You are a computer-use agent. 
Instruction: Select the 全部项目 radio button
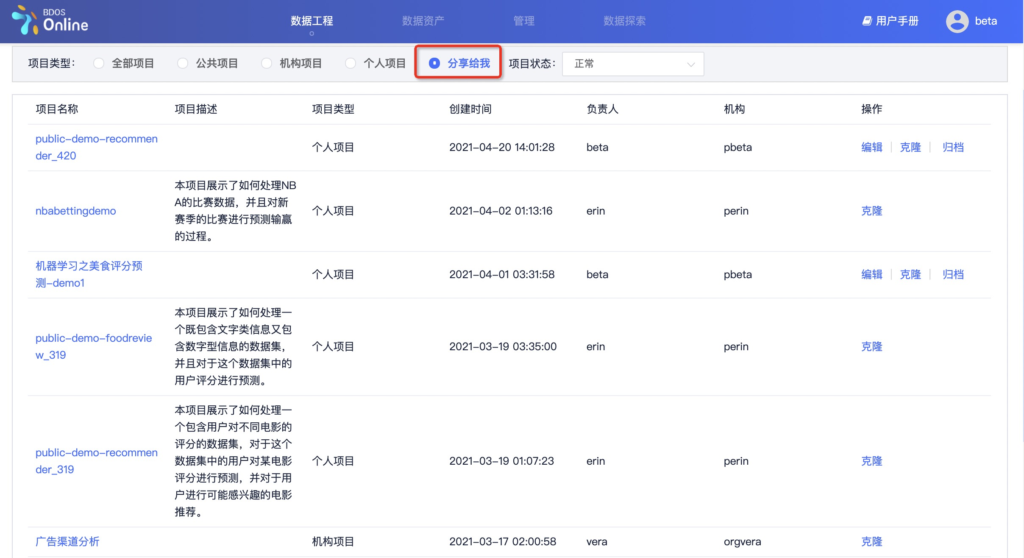click(99, 63)
